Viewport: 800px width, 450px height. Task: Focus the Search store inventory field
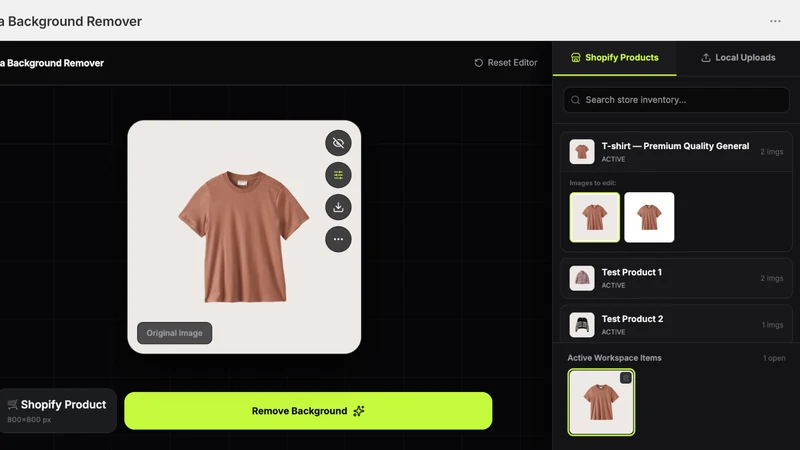pyautogui.click(x=677, y=100)
